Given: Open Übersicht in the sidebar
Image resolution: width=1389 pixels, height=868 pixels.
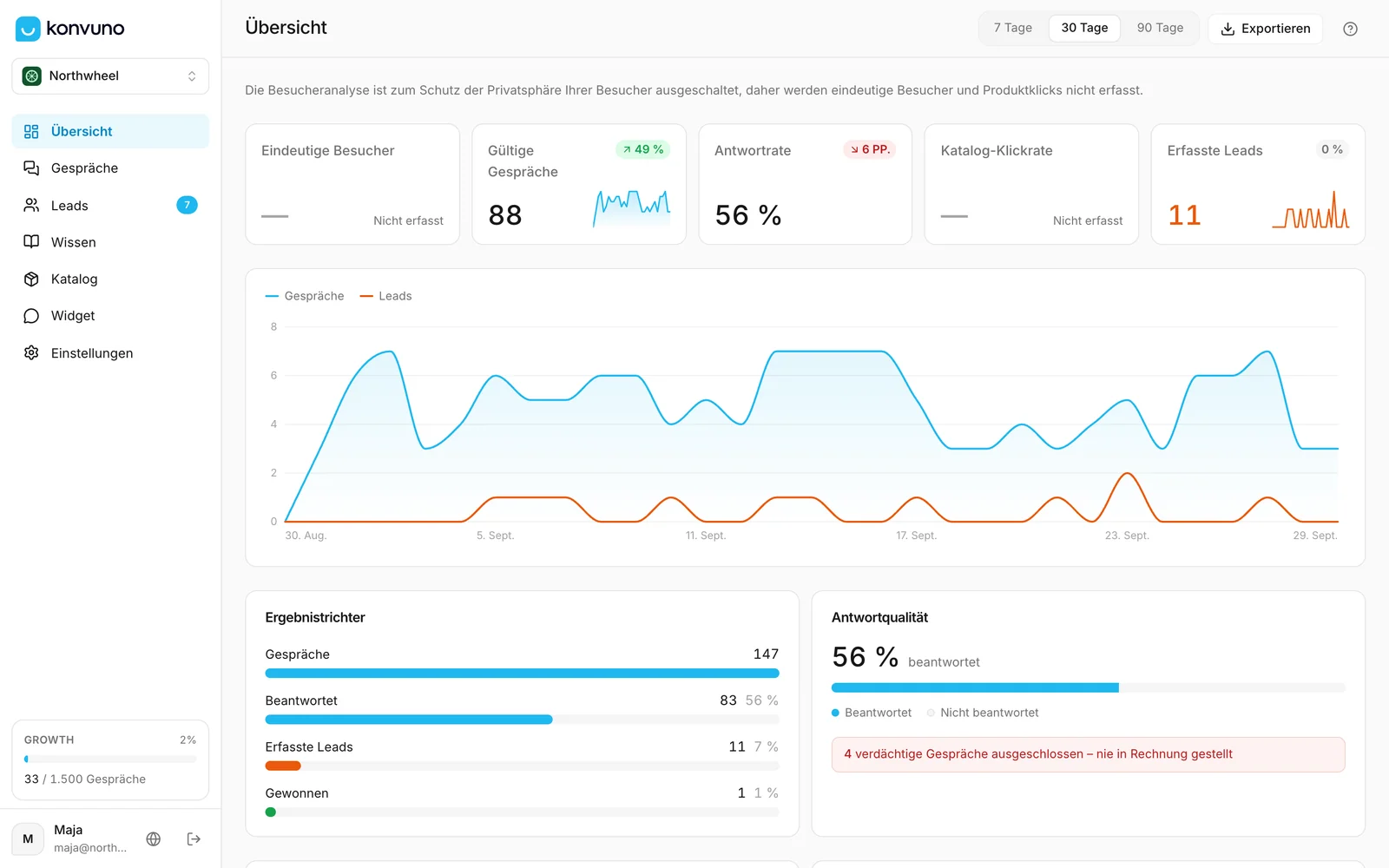Looking at the screenshot, I should point(110,131).
